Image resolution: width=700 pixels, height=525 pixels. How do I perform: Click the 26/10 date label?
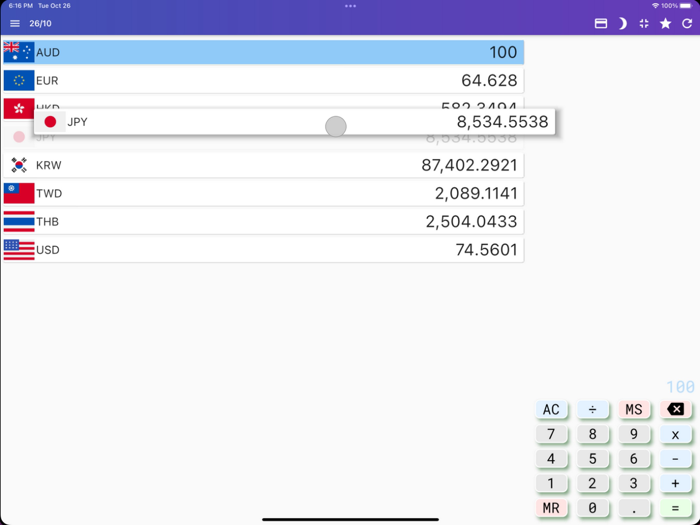click(x=40, y=23)
